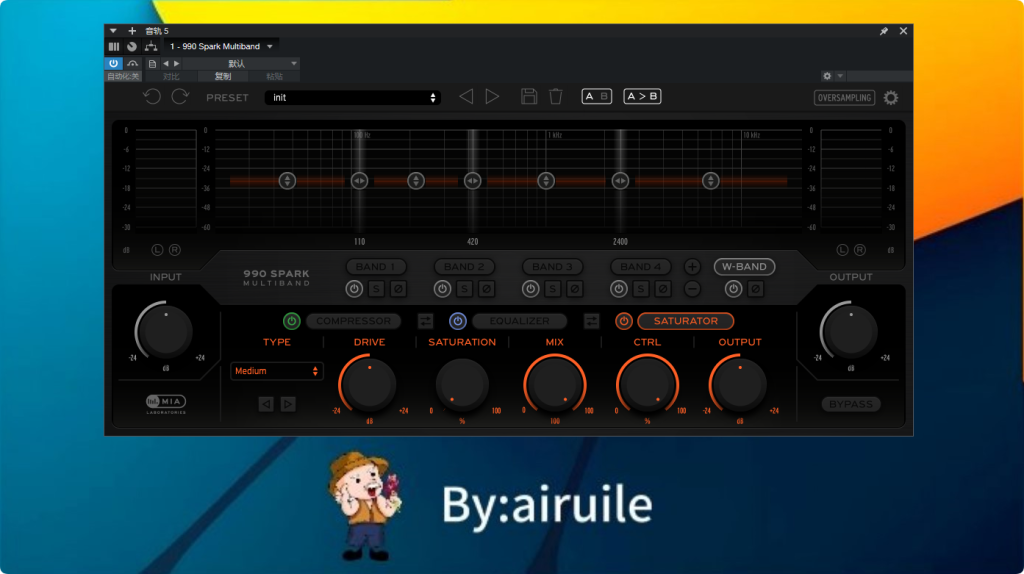
Task: Expand the arrow beside the small gear
Action: tap(840, 76)
